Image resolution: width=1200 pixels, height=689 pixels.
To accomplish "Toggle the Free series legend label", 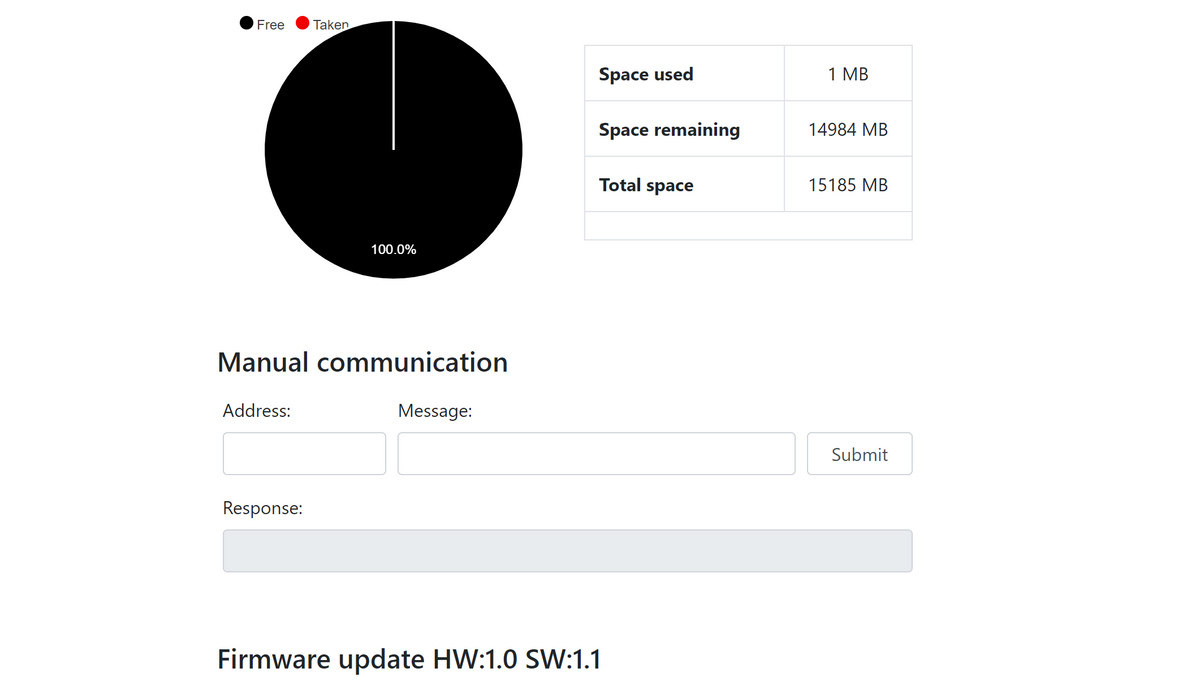I will click(270, 25).
